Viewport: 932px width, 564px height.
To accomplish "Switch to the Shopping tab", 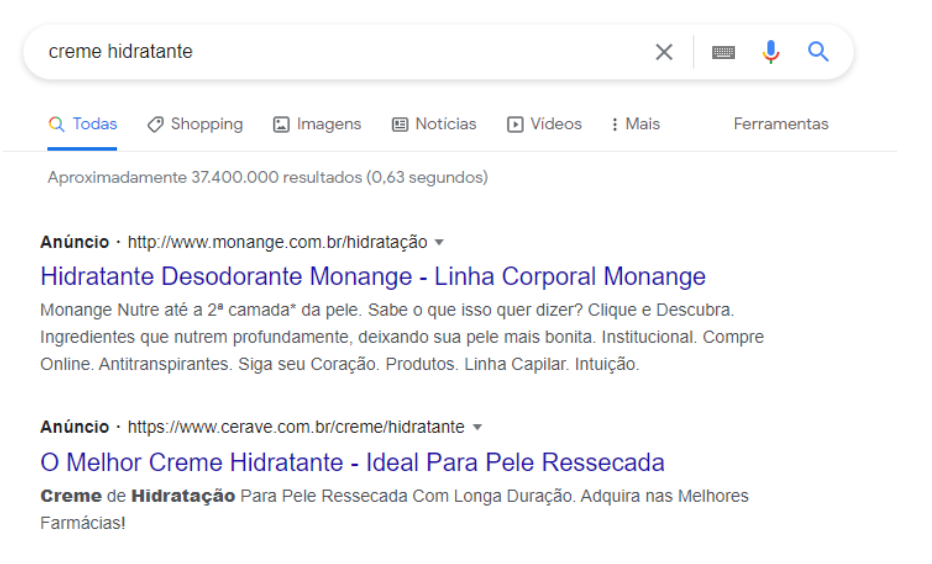I will pos(196,124).
